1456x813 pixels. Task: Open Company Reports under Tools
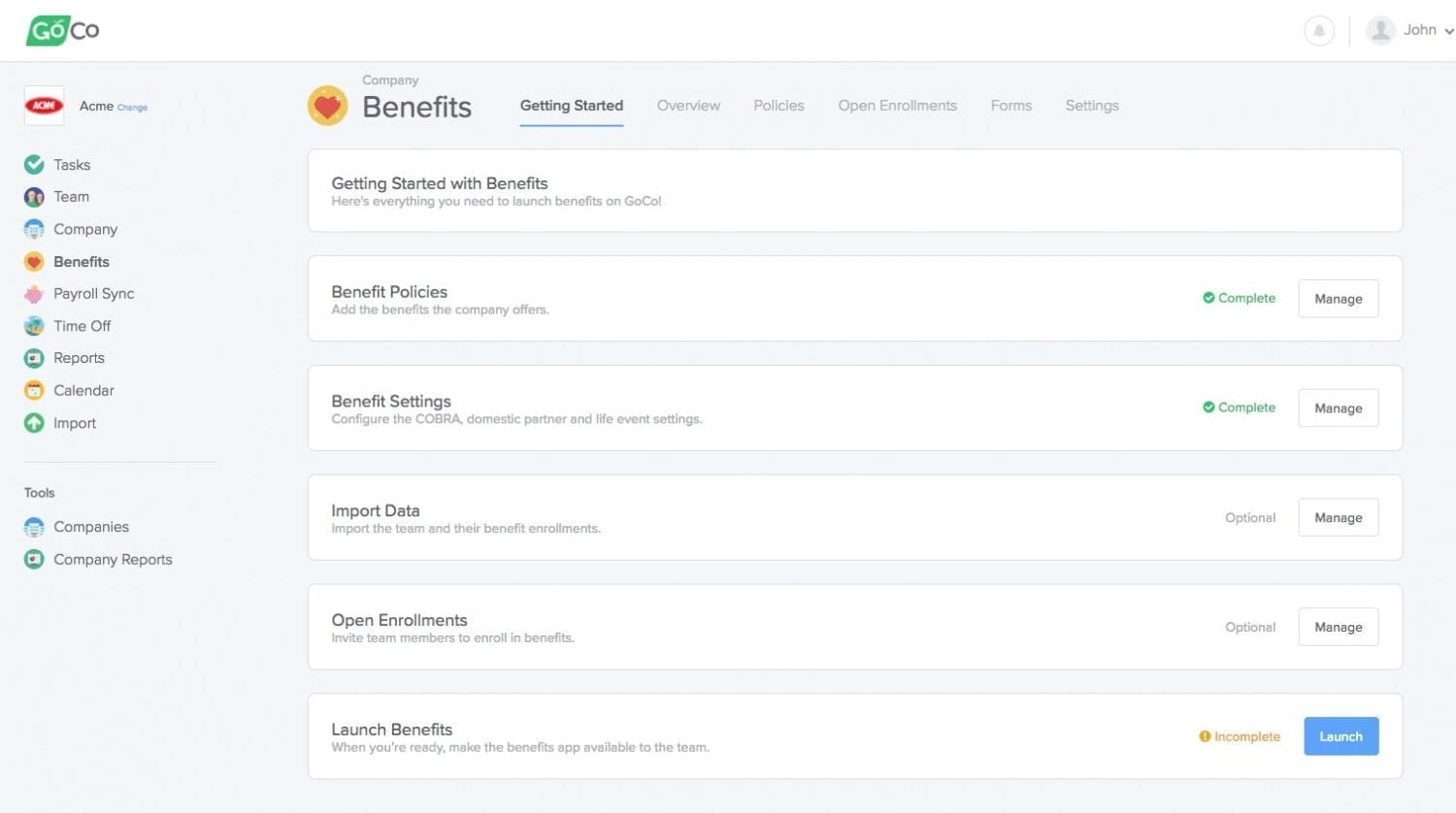click(113, 560)
